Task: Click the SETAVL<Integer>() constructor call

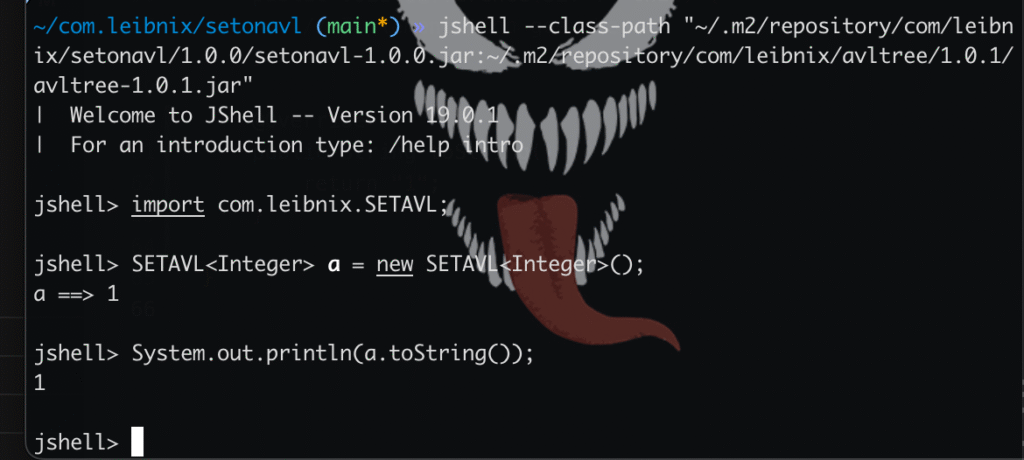Action: click(x=535, y=265)
